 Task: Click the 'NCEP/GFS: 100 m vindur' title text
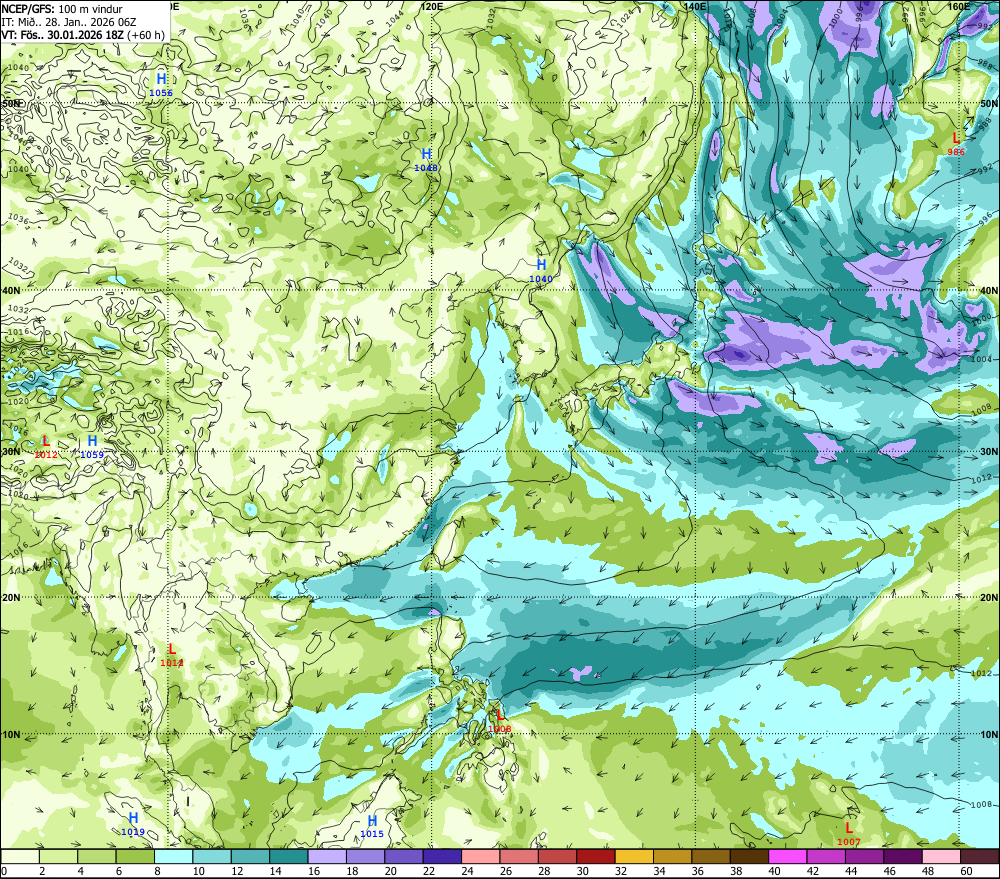pyautogui.click(x=62, y=9)
